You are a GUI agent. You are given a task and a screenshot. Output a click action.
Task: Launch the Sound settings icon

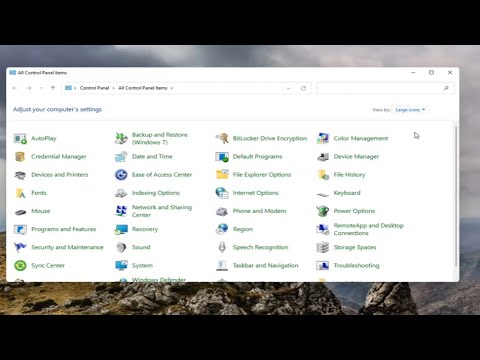pos(121,247)
